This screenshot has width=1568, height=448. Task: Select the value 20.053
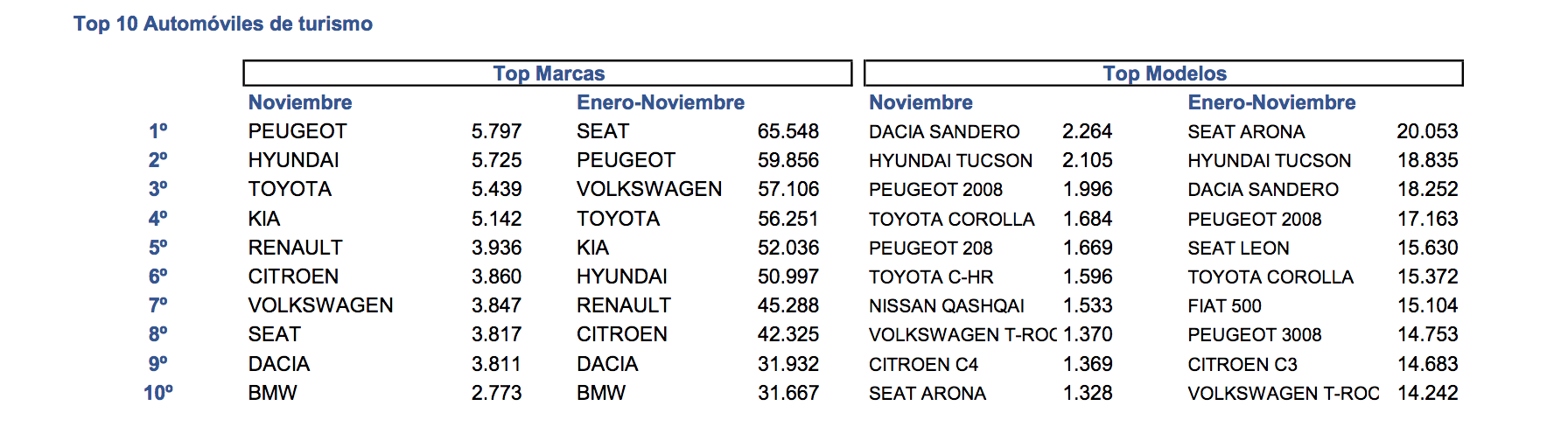1427,131
